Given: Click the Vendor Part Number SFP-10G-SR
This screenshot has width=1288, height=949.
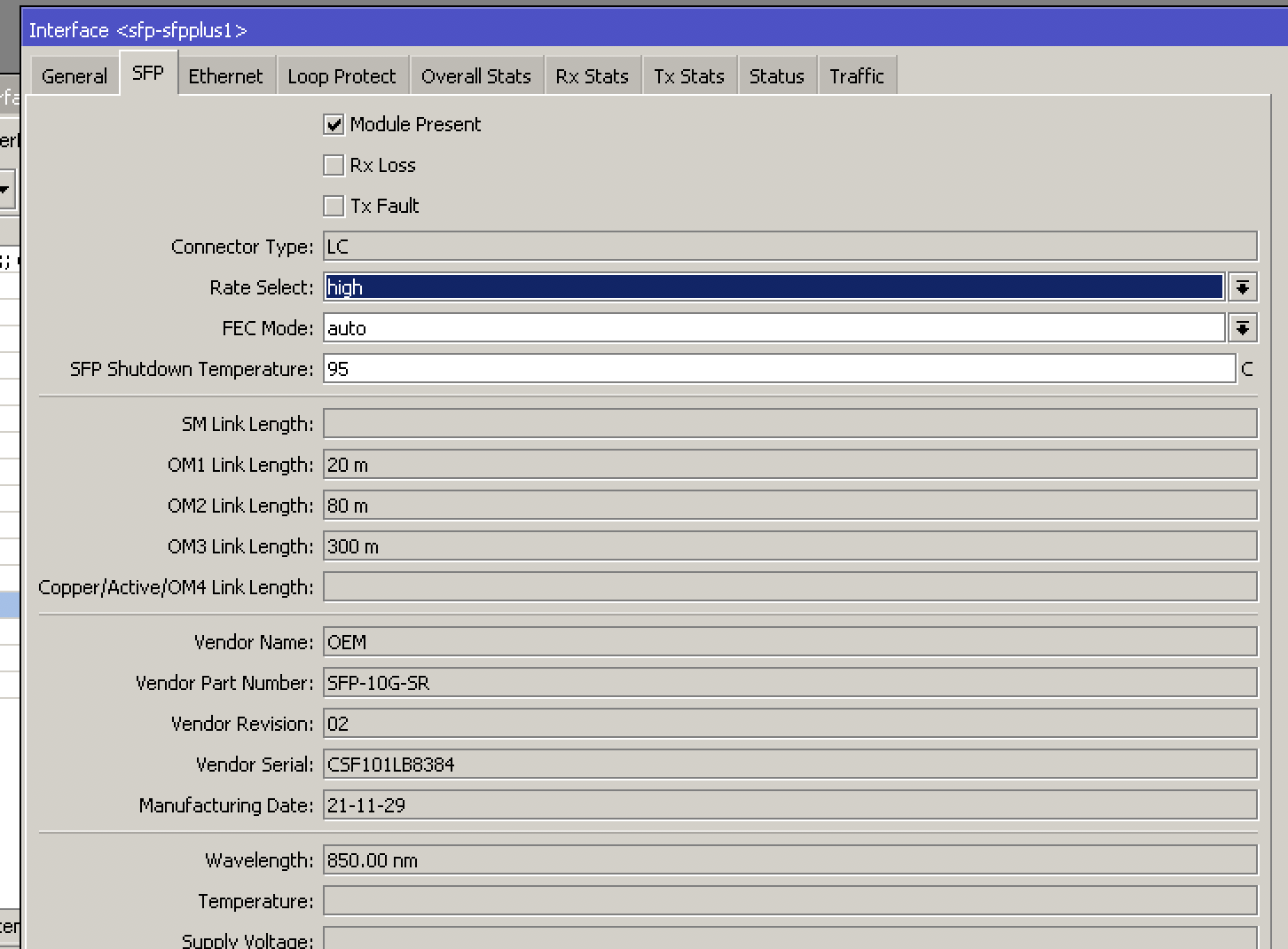Looking at the screenshot, I should (790, 683).
